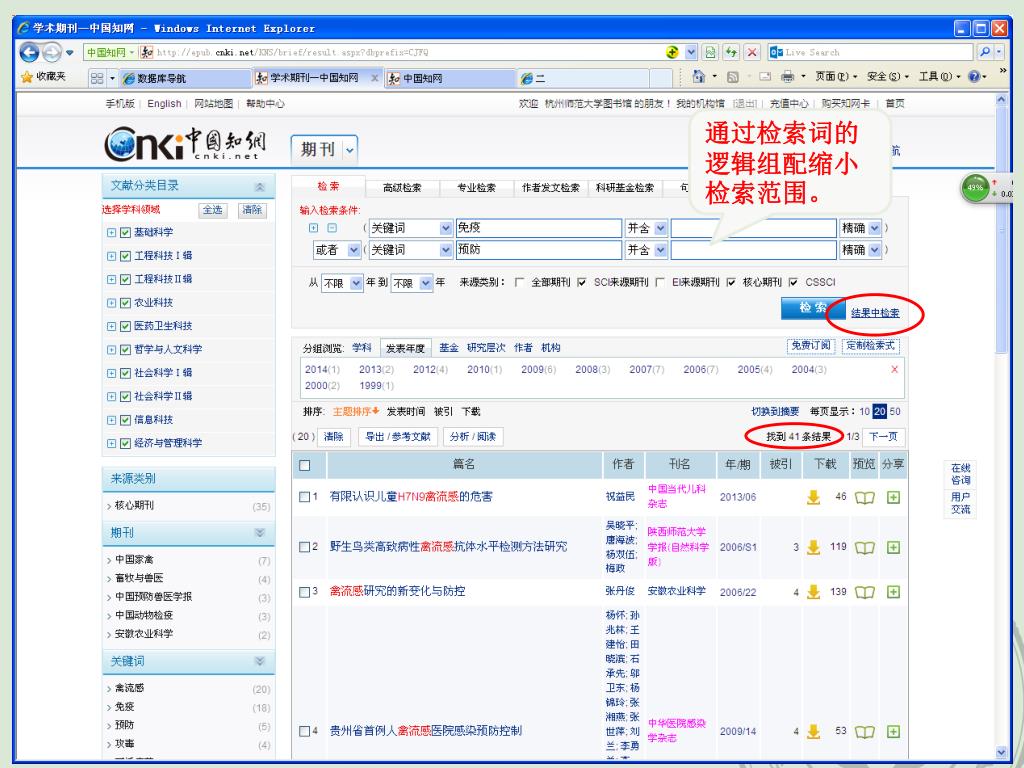Switch to the 专业检索 tab

click(x=476, y=187)
